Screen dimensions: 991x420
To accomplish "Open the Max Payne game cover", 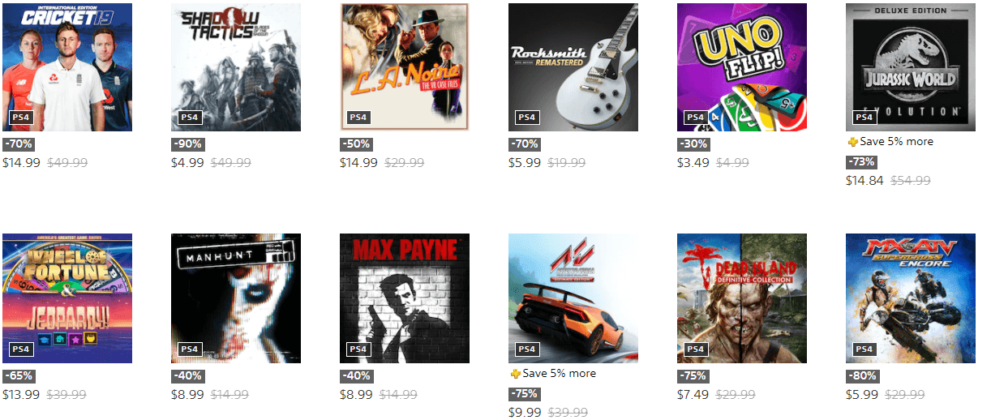I will point(404,298).
